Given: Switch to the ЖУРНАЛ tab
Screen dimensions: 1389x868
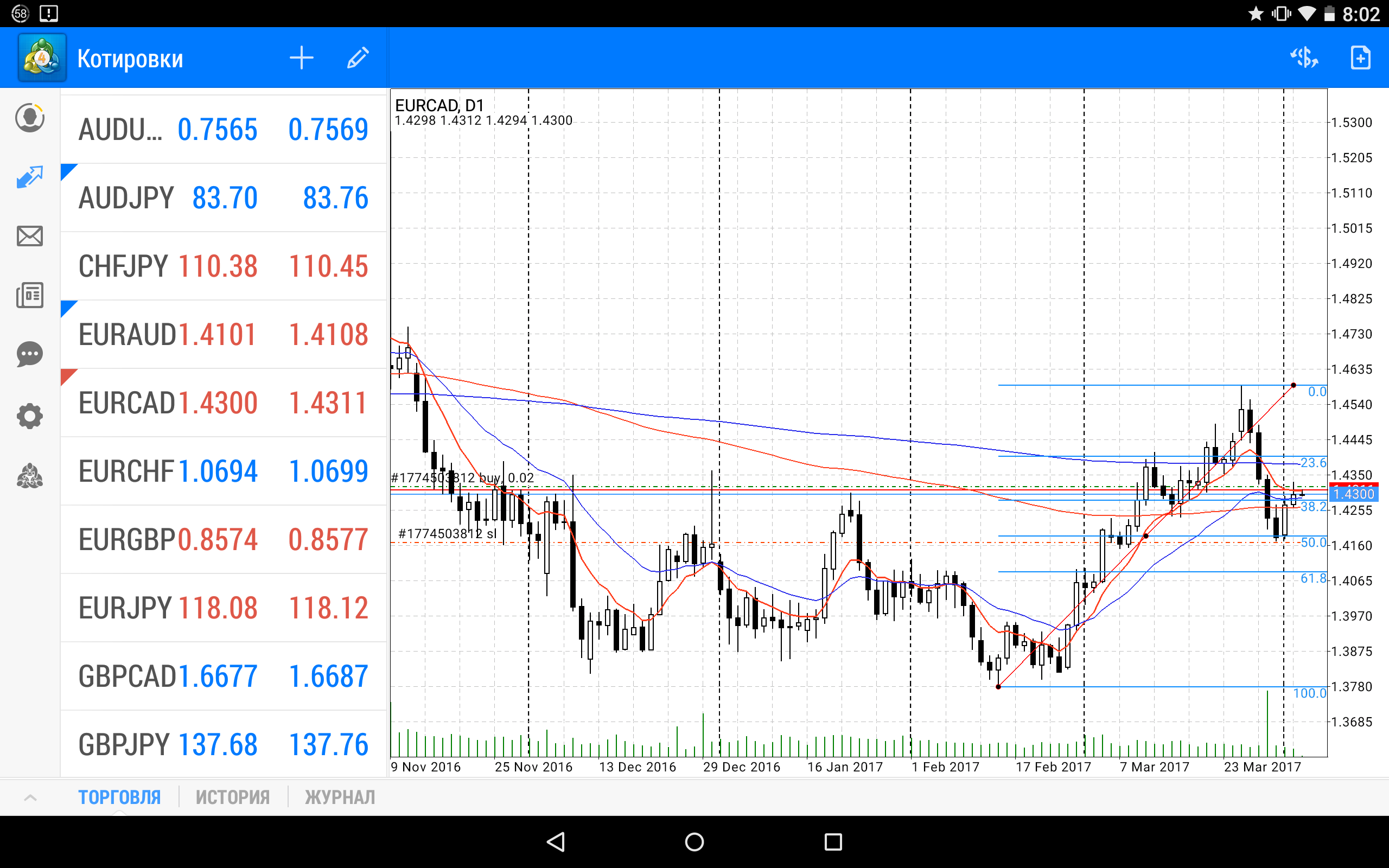Looking at the screenshot, I should click(340, 797).
